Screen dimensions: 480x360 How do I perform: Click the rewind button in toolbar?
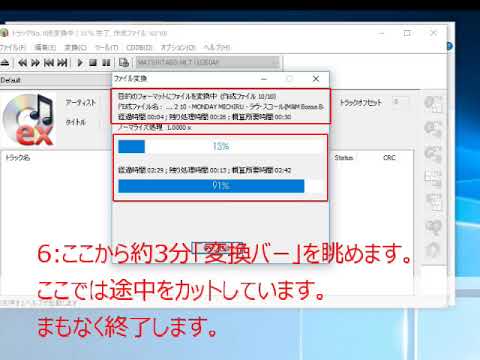22,62
